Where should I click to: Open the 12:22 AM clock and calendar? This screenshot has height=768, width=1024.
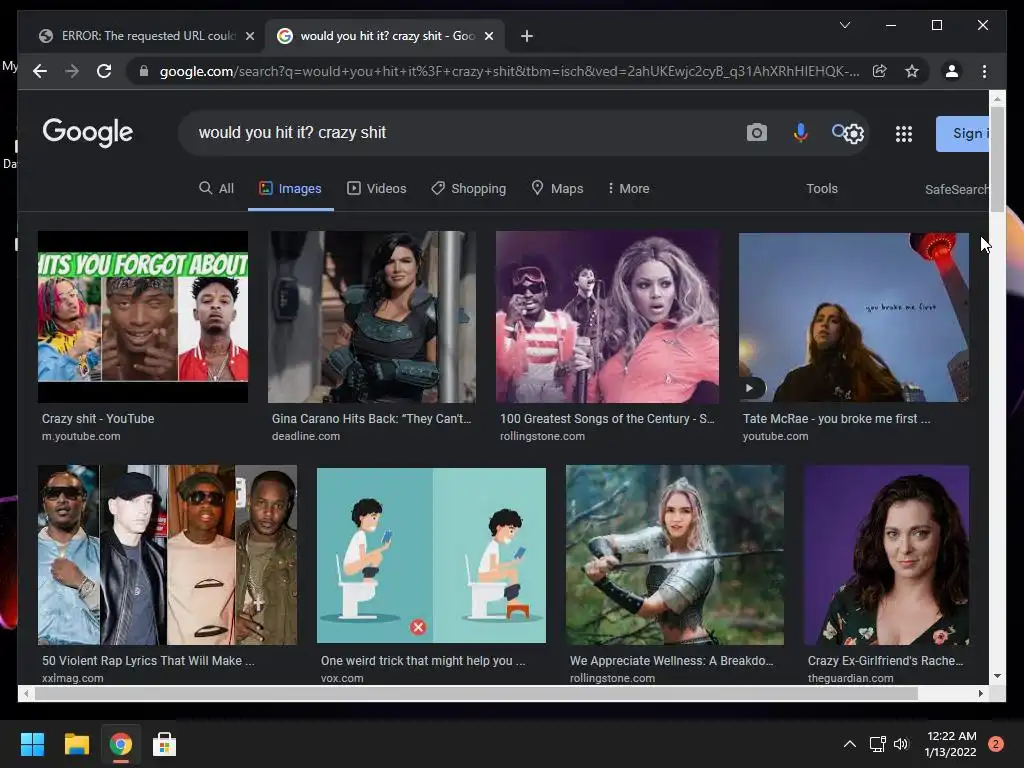pyautogui.click(x=951, y=744)
